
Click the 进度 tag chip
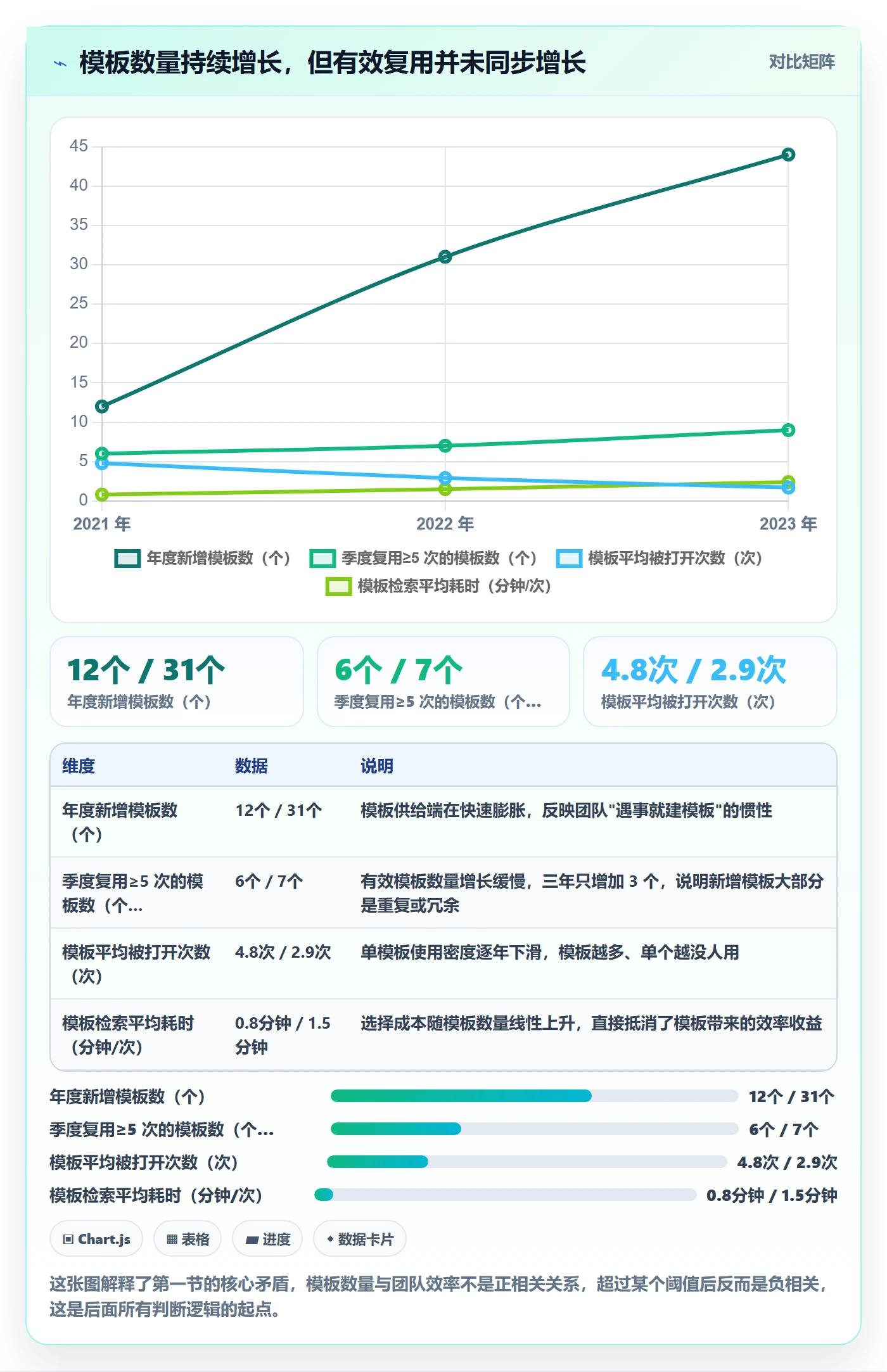267,1239
